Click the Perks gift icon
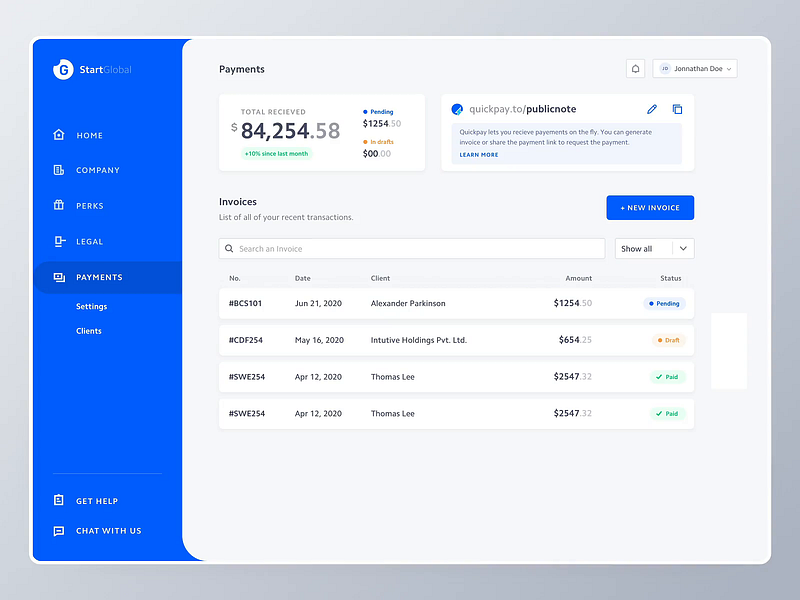Viewport: 800px width, 600px height. 59,206
